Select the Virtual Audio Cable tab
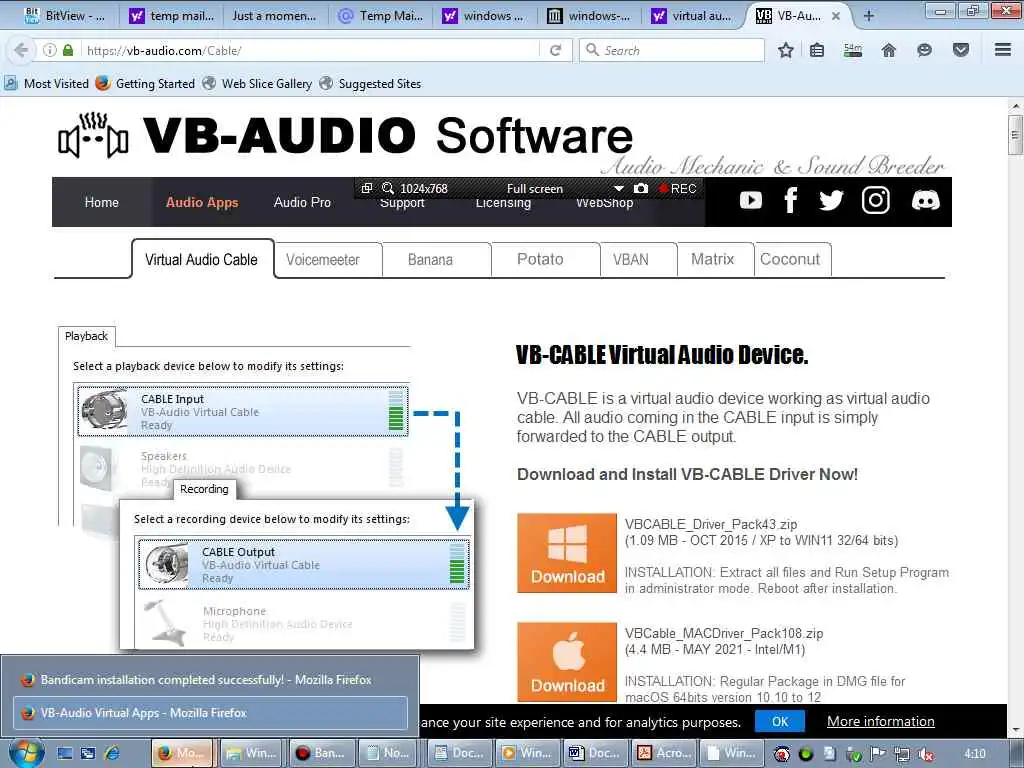This screenshot has height=768, width=1024. tap(202, 259)
